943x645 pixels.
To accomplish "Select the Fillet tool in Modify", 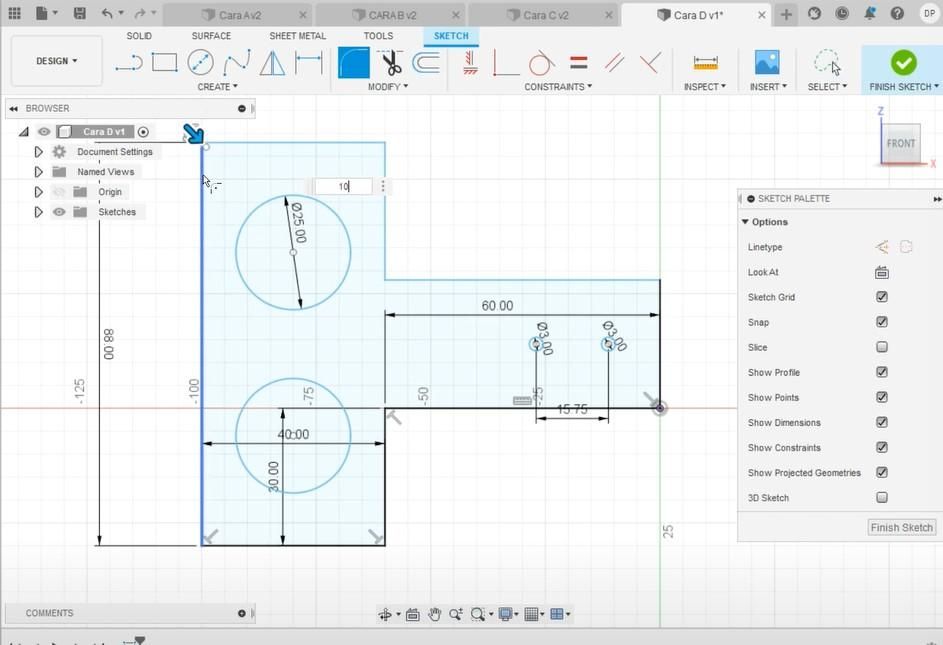I will pyautogui.click(x=354, y=63).
